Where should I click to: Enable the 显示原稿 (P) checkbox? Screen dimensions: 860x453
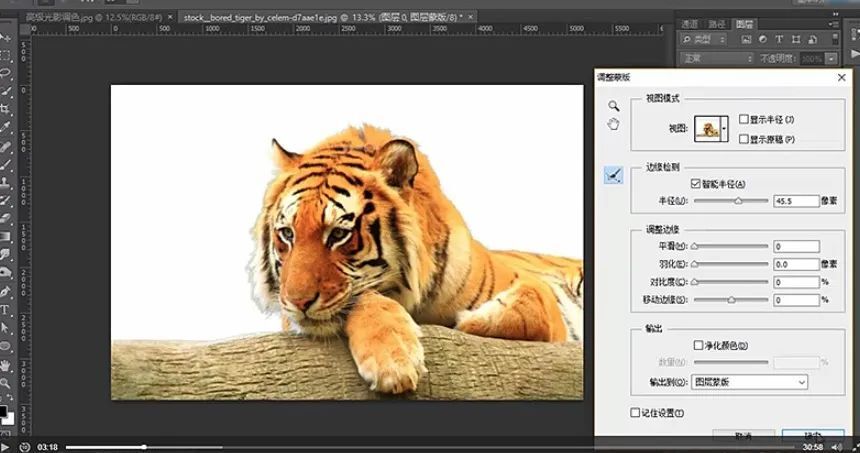coord(743,139)
